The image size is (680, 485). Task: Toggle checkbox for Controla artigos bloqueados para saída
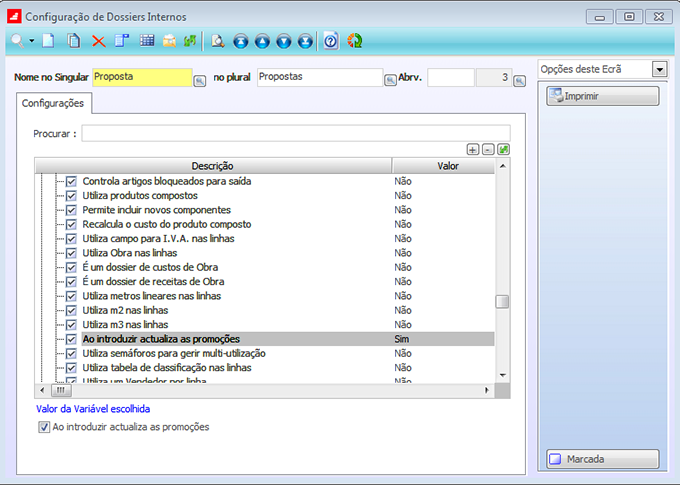[x=71, y=181]
